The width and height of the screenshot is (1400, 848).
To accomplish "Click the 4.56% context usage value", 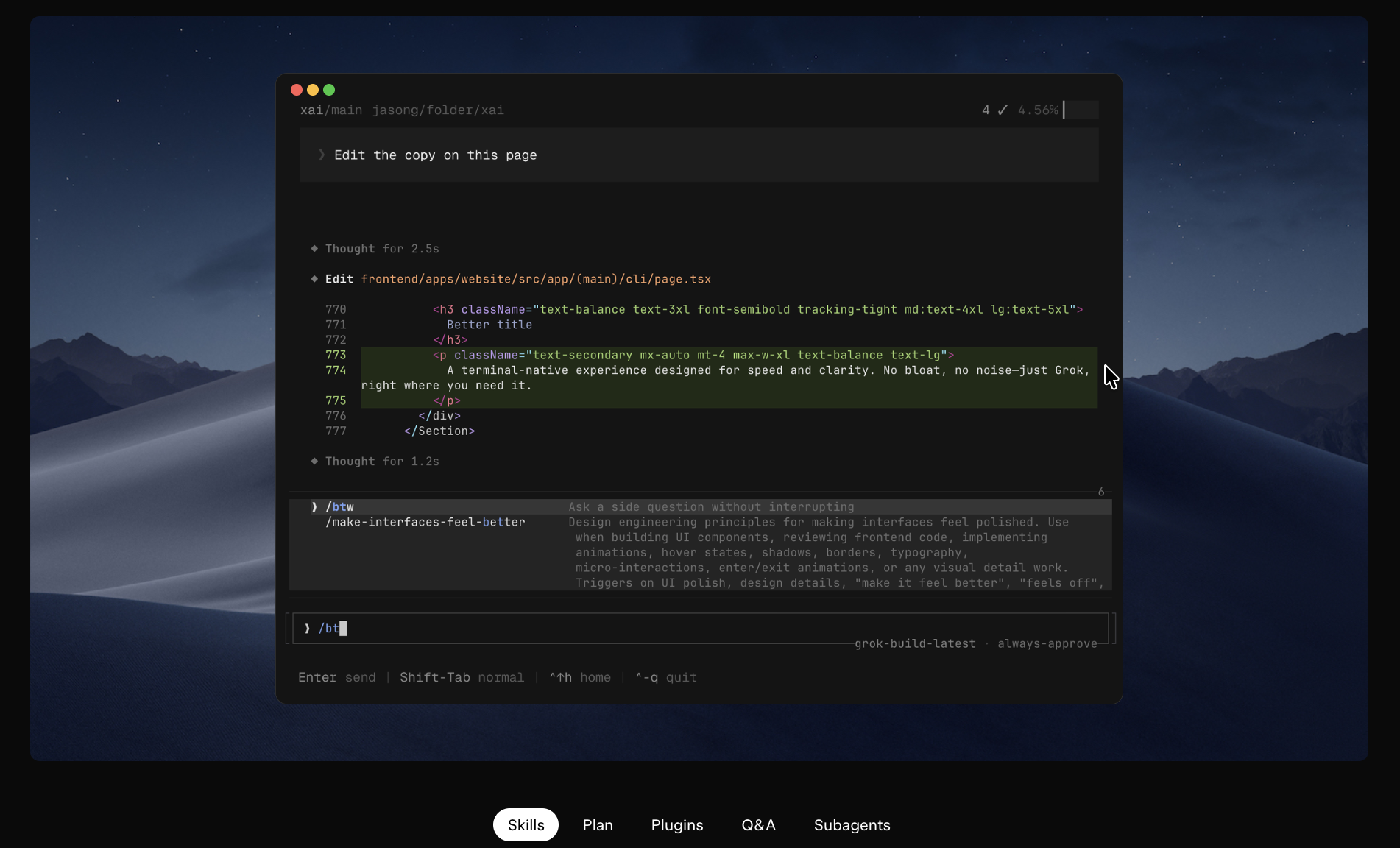I will [1038, 110].
